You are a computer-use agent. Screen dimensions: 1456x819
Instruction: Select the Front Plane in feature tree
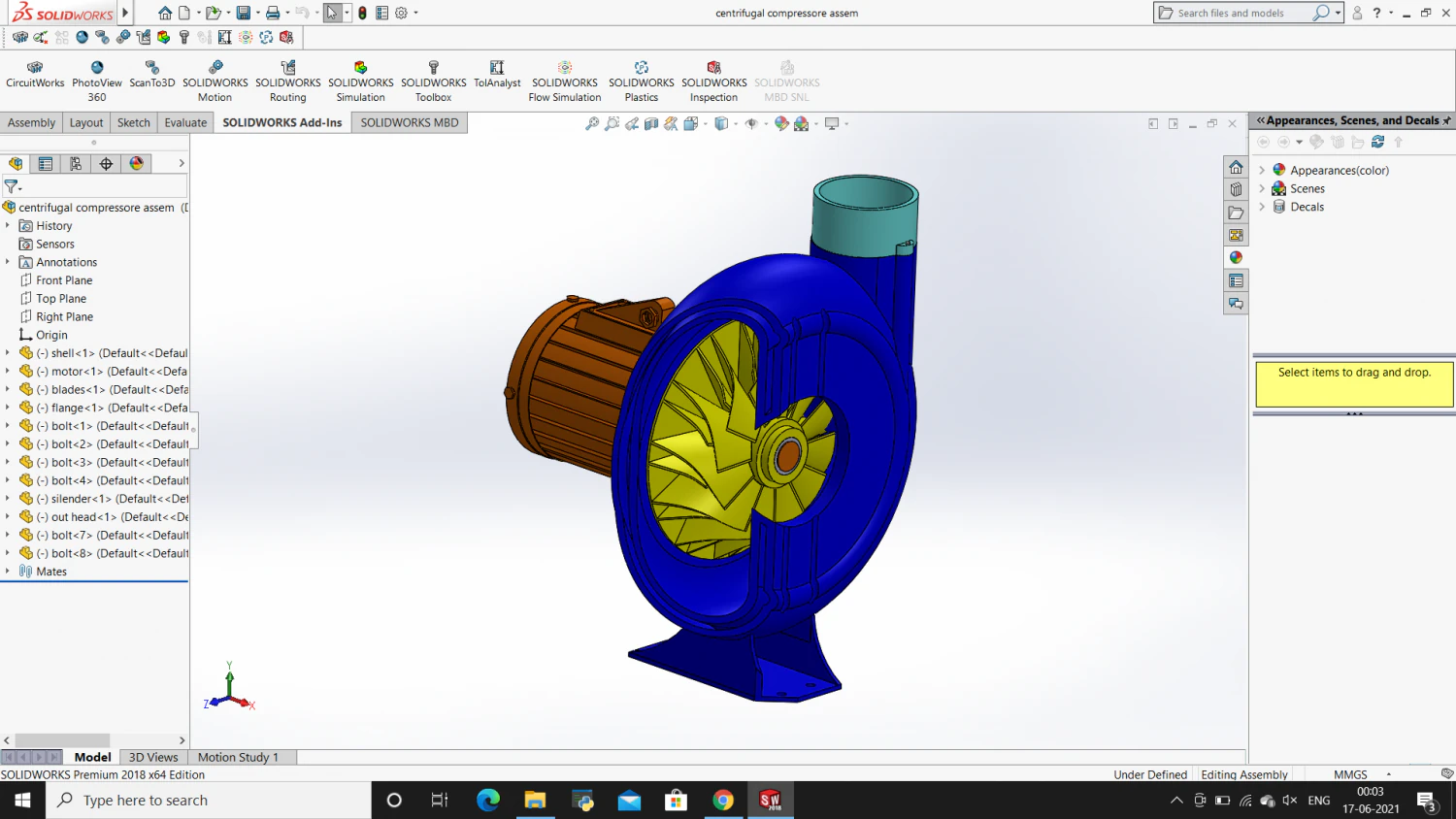pyautogui.click(x=63, y=279)
